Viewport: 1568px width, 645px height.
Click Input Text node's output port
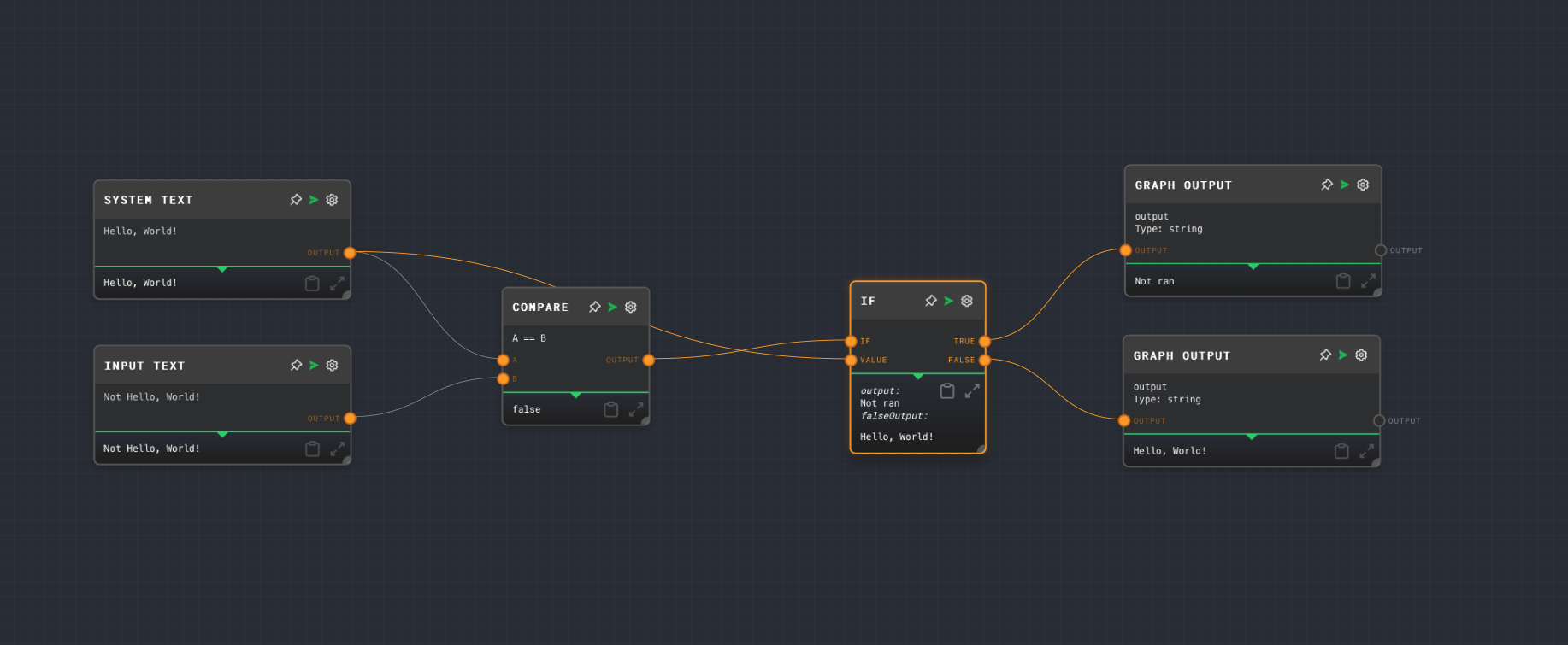(350, 419)
